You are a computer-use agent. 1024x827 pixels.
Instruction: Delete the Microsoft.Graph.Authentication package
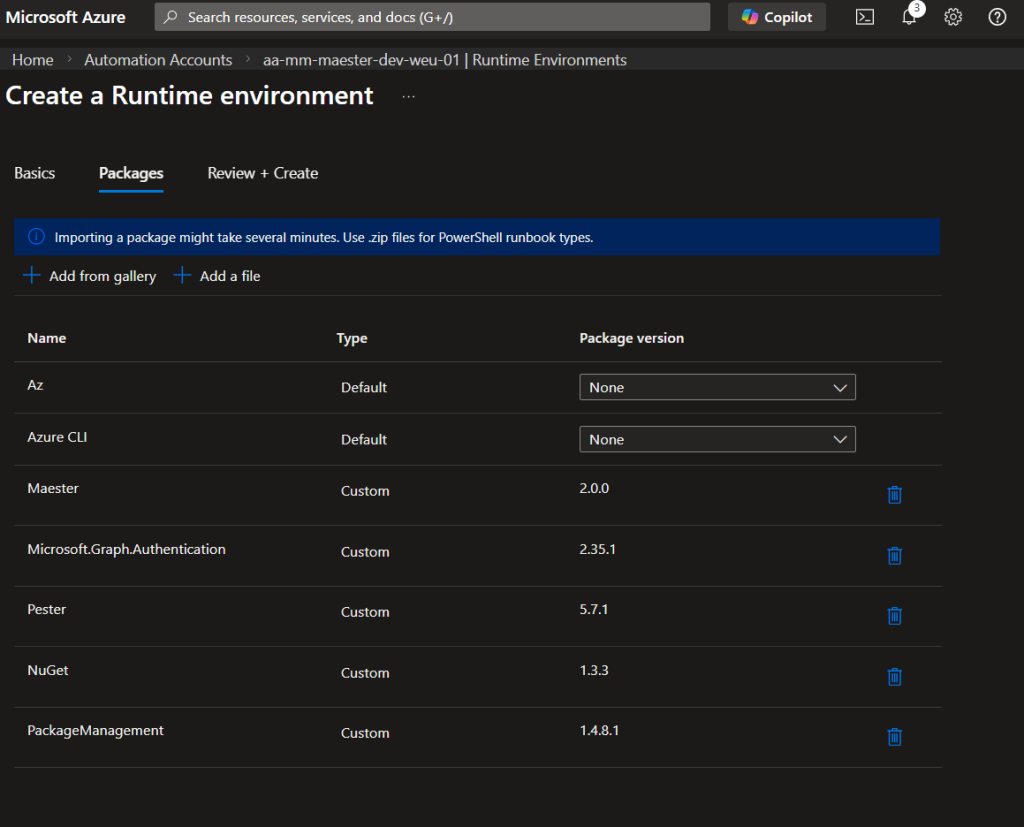(x=895, y=555)
